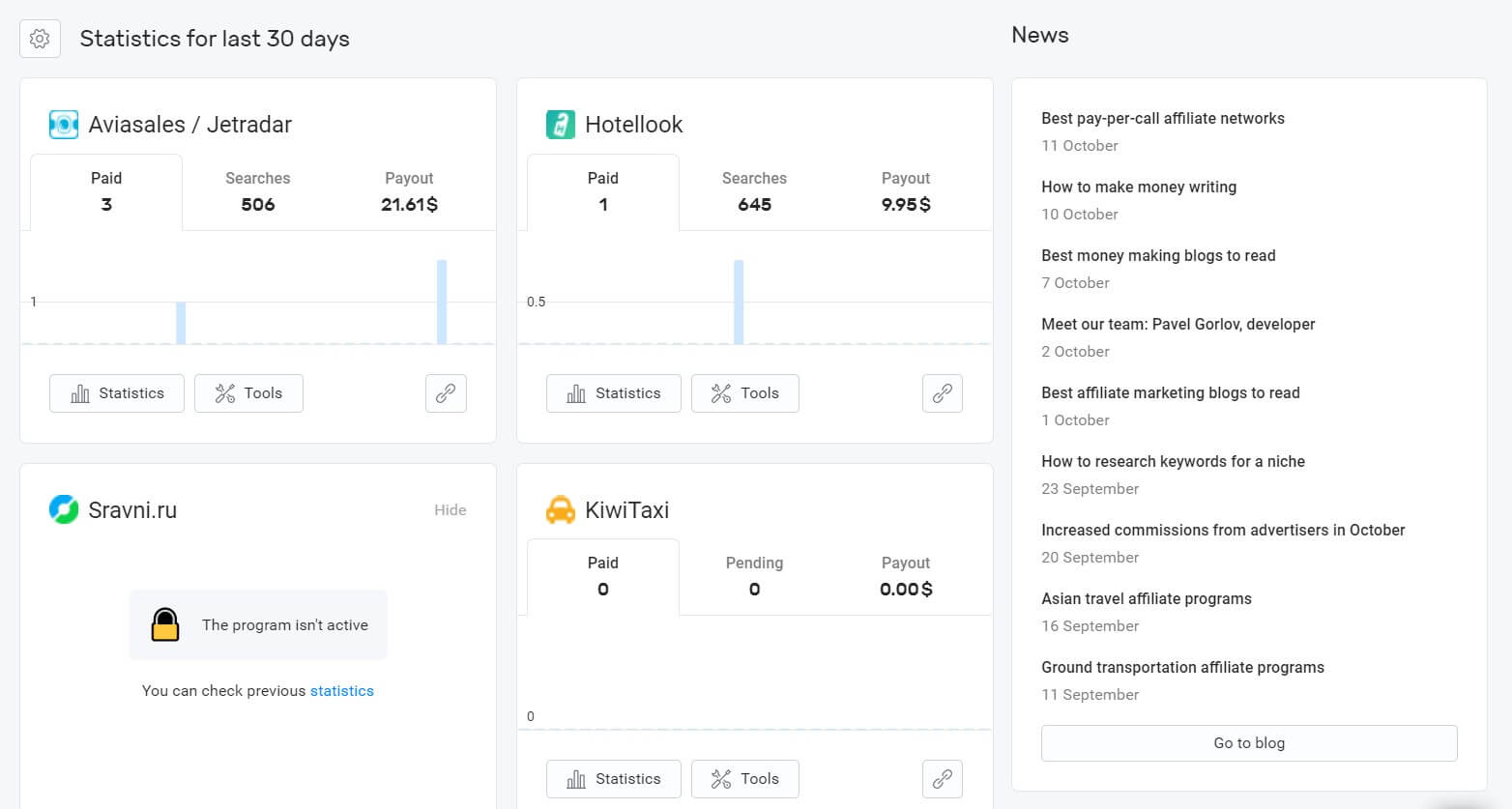Open previous statistics for Sravni.ru

342,690
